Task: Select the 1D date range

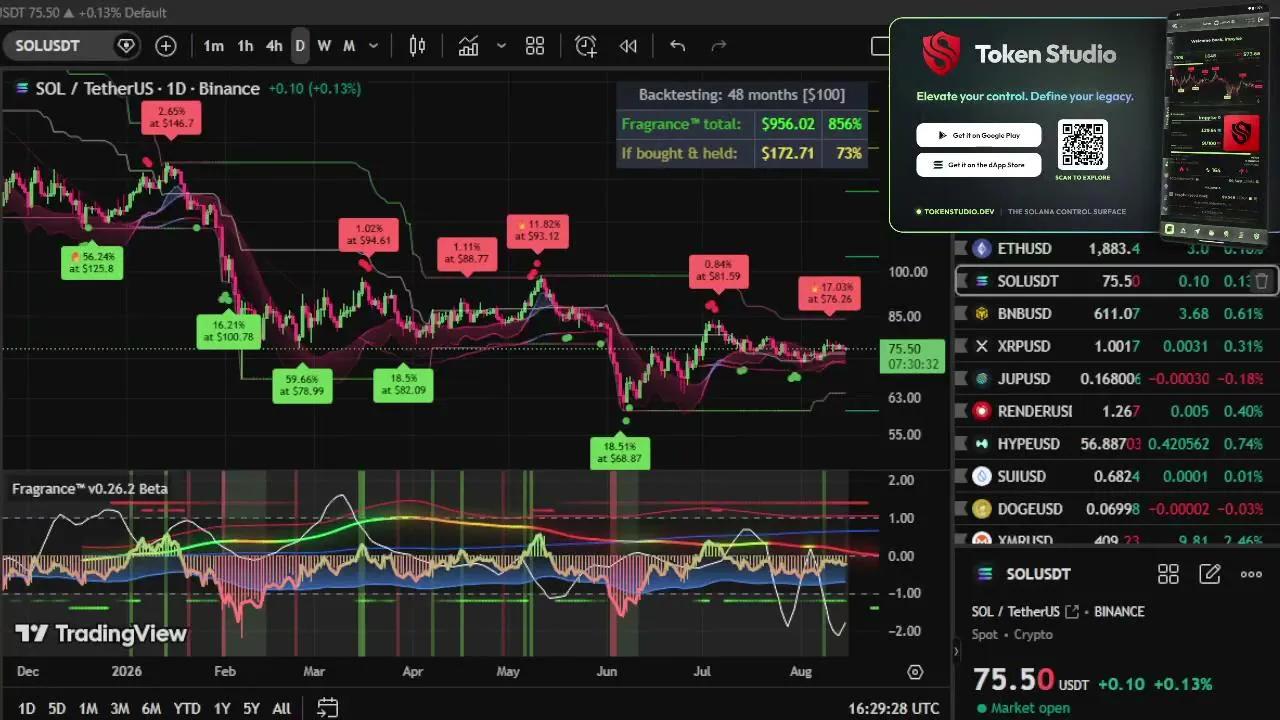Action: pyautogui.click(x=27, y=709)
